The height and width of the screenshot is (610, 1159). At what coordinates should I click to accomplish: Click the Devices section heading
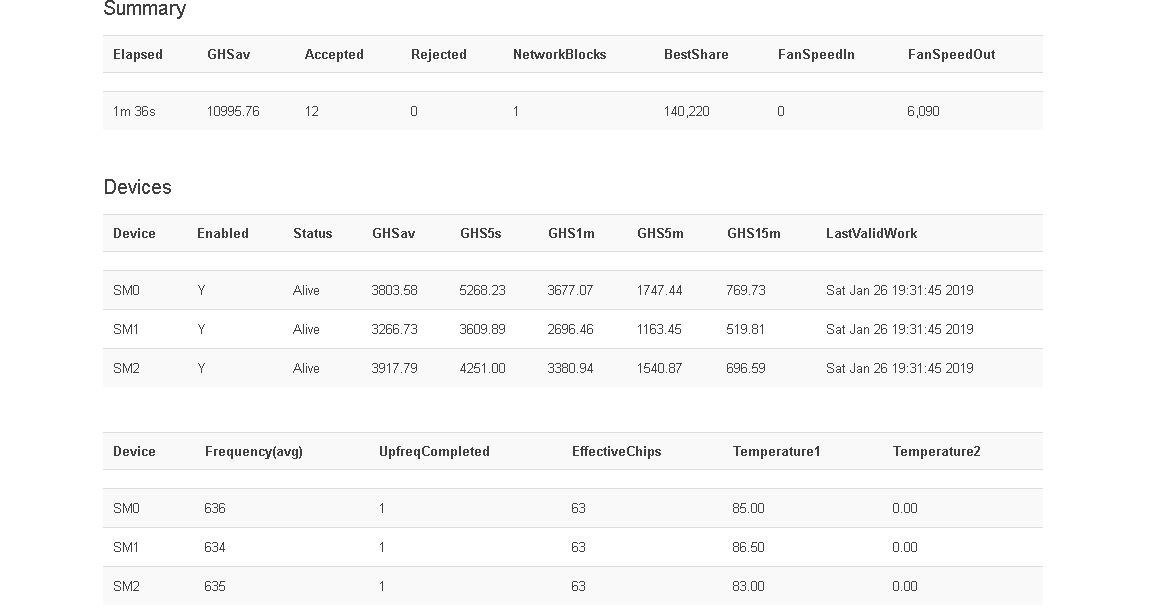tap(137, 188)
